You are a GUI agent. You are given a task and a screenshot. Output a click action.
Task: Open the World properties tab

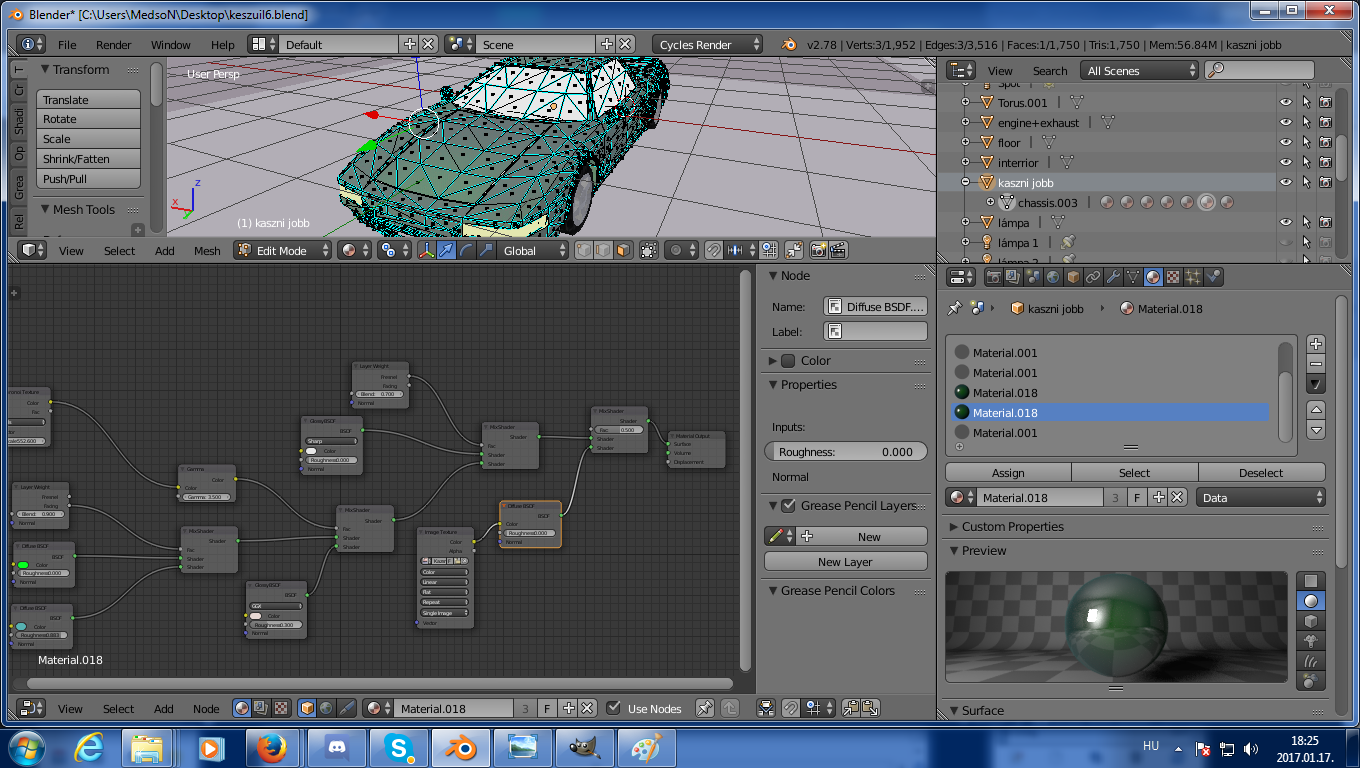pyautogui.click(x=1054, y=277)
